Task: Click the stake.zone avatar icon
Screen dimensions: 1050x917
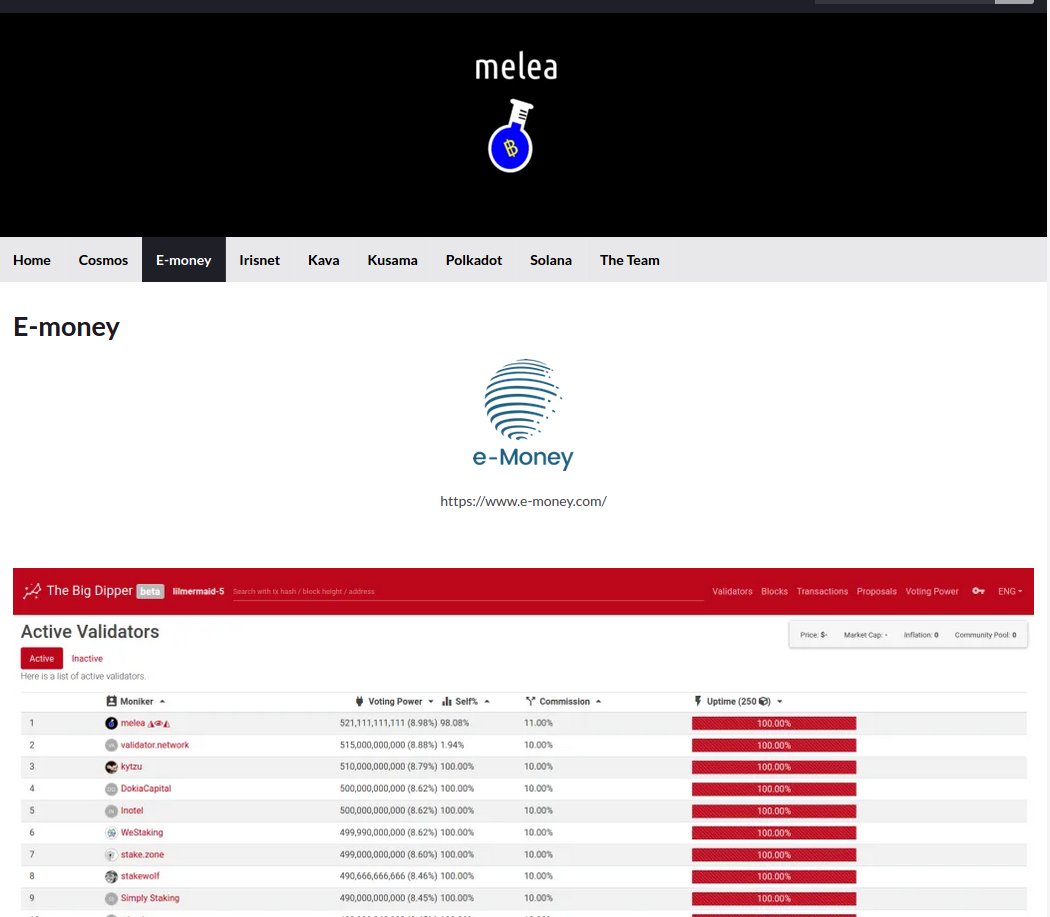Action: (x=111, y=855)
